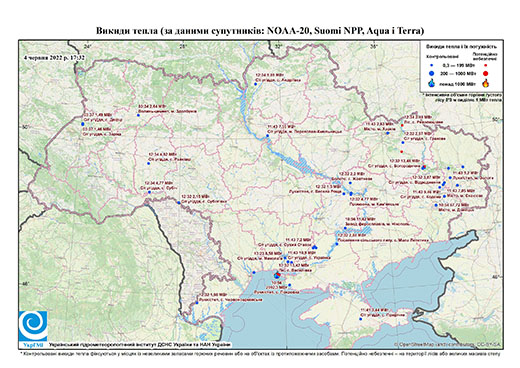Viewport: 520px width, 368px height.
Task: Click the blue flame icon in the legend
Action: [x=432, y=83]
